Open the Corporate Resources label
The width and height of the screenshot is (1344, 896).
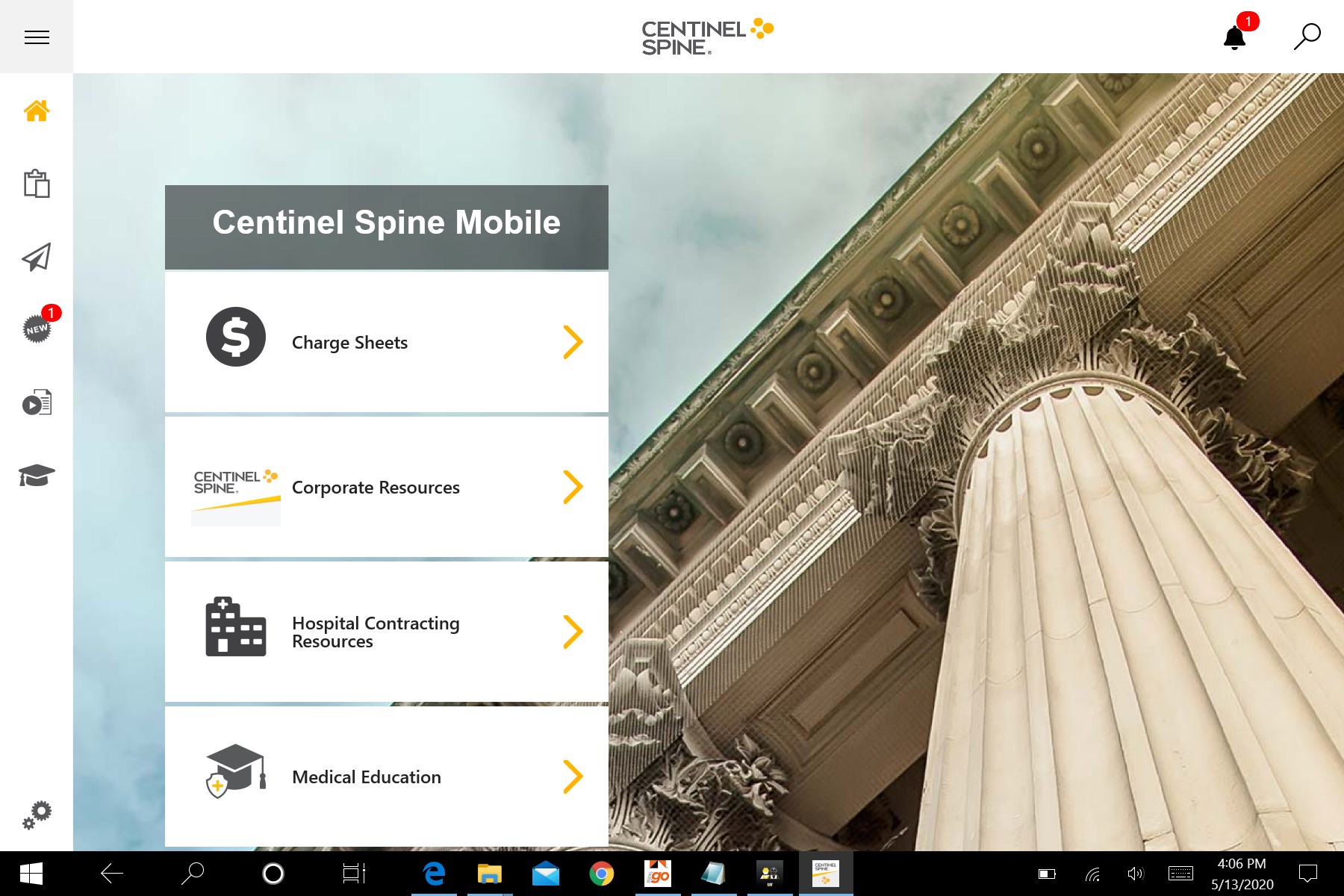(376, 488)
